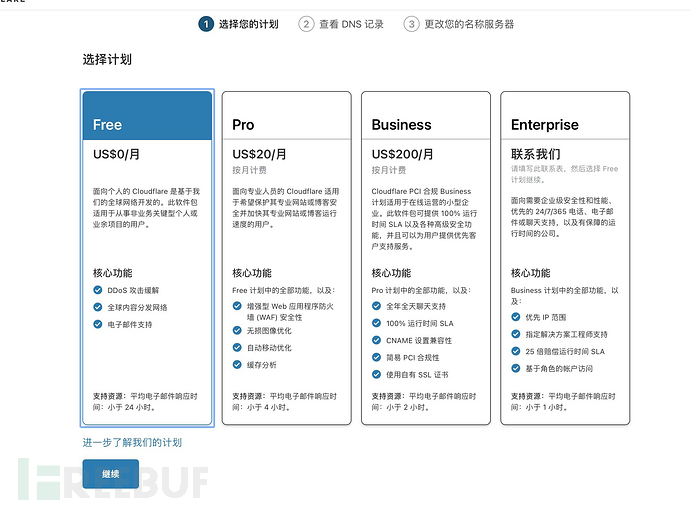Click checkmark beside CNAME 设置兼容性

(x=376, y=340)
